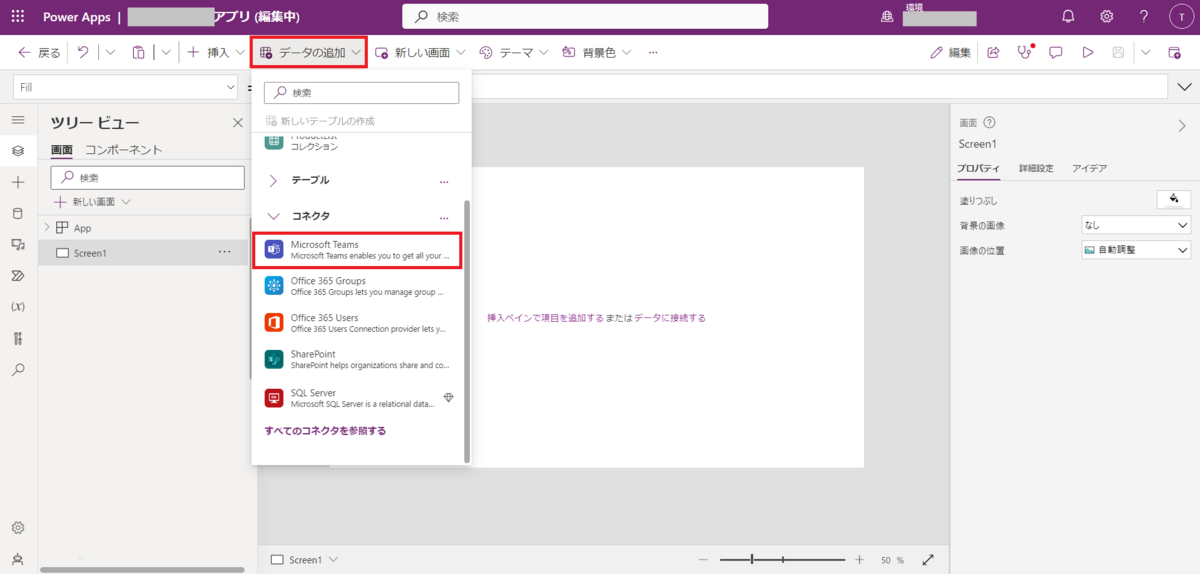Open the user account avatar T
Viewport: 1200px width, 574px height.
pos(1181,17)
